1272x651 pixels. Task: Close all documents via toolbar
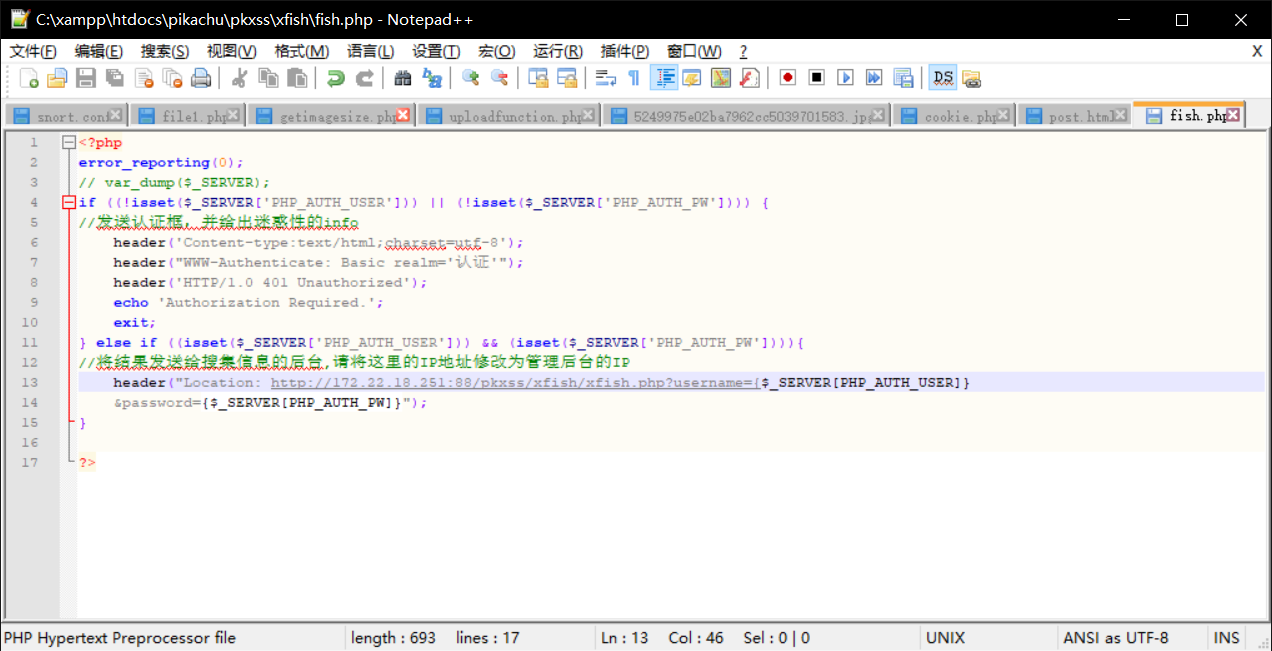coord(173,78)
